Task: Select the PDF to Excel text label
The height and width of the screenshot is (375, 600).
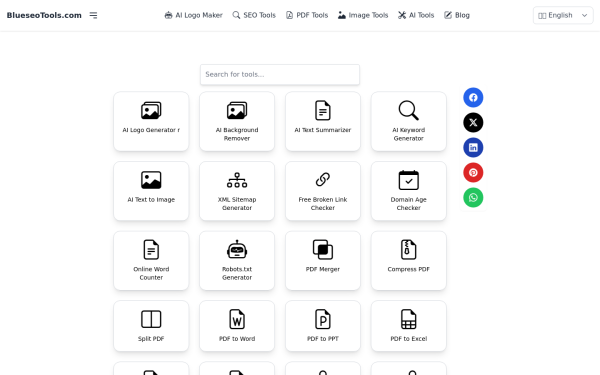Action: point(409,339)
